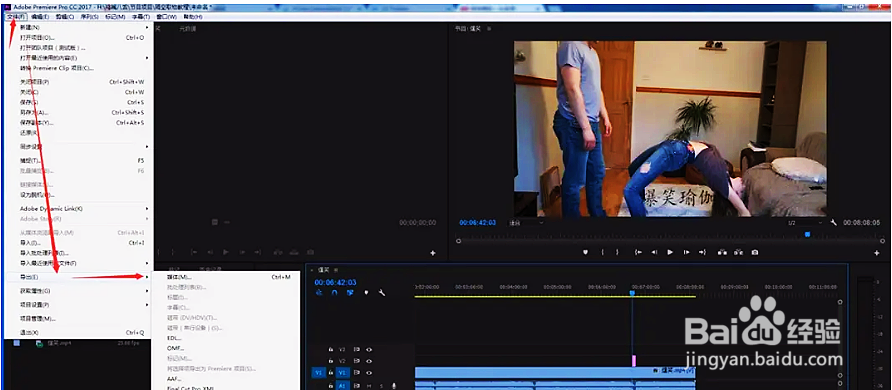Mark Out point in Program monitor
Image resolution: width=892 pixels, height=390 pixels.
[617, 252]
